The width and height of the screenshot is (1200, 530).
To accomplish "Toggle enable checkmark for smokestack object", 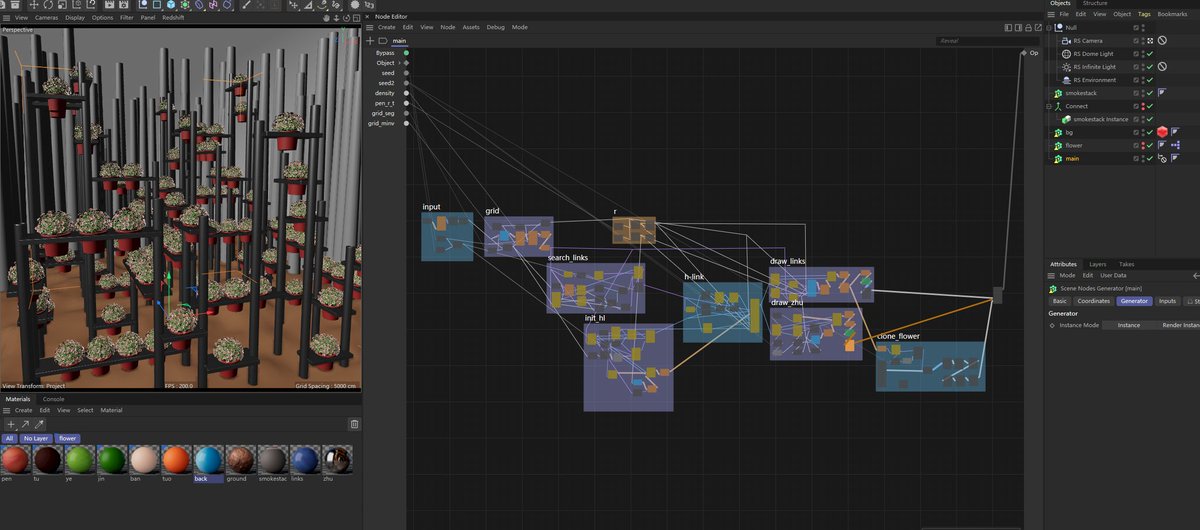I will tap(1150, 93).
